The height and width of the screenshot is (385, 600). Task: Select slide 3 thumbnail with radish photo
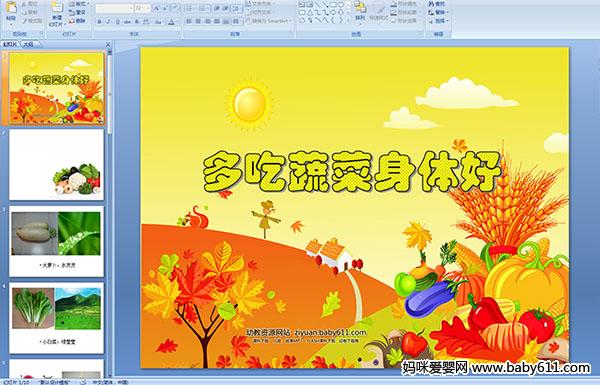[x=57, y=241]
